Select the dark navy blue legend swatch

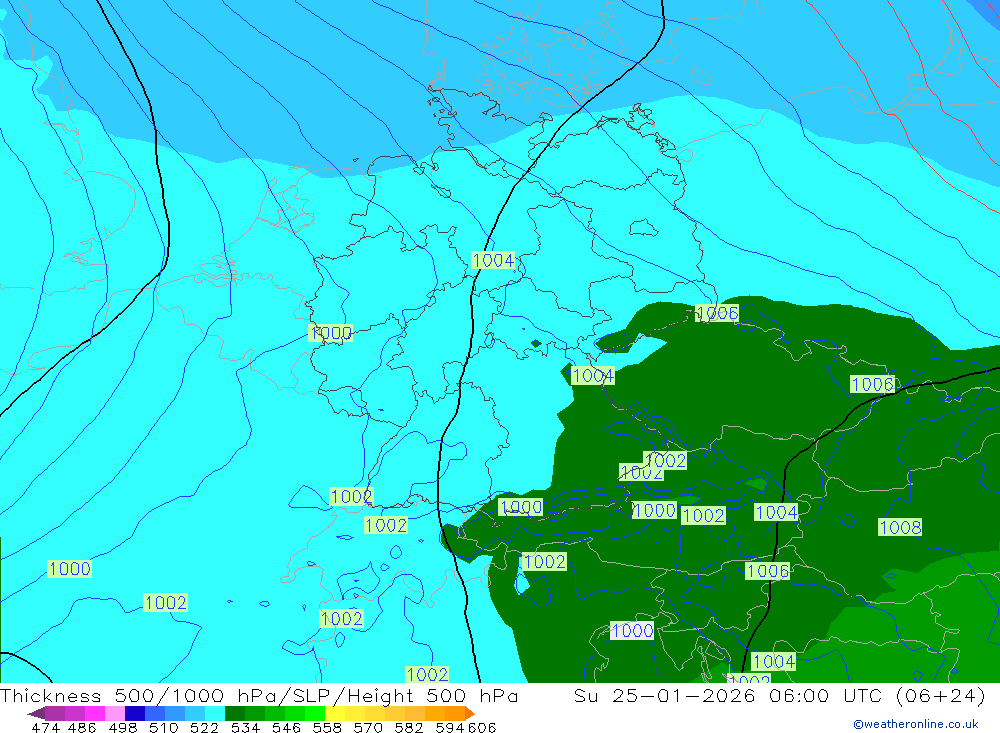click(x=135, y=713)
